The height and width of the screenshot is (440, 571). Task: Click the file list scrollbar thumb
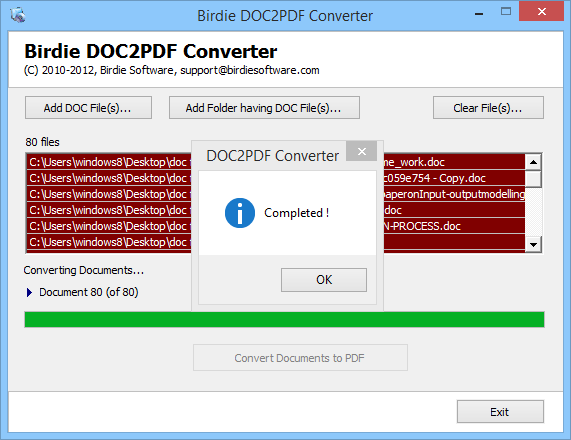[x=533, y=179]
